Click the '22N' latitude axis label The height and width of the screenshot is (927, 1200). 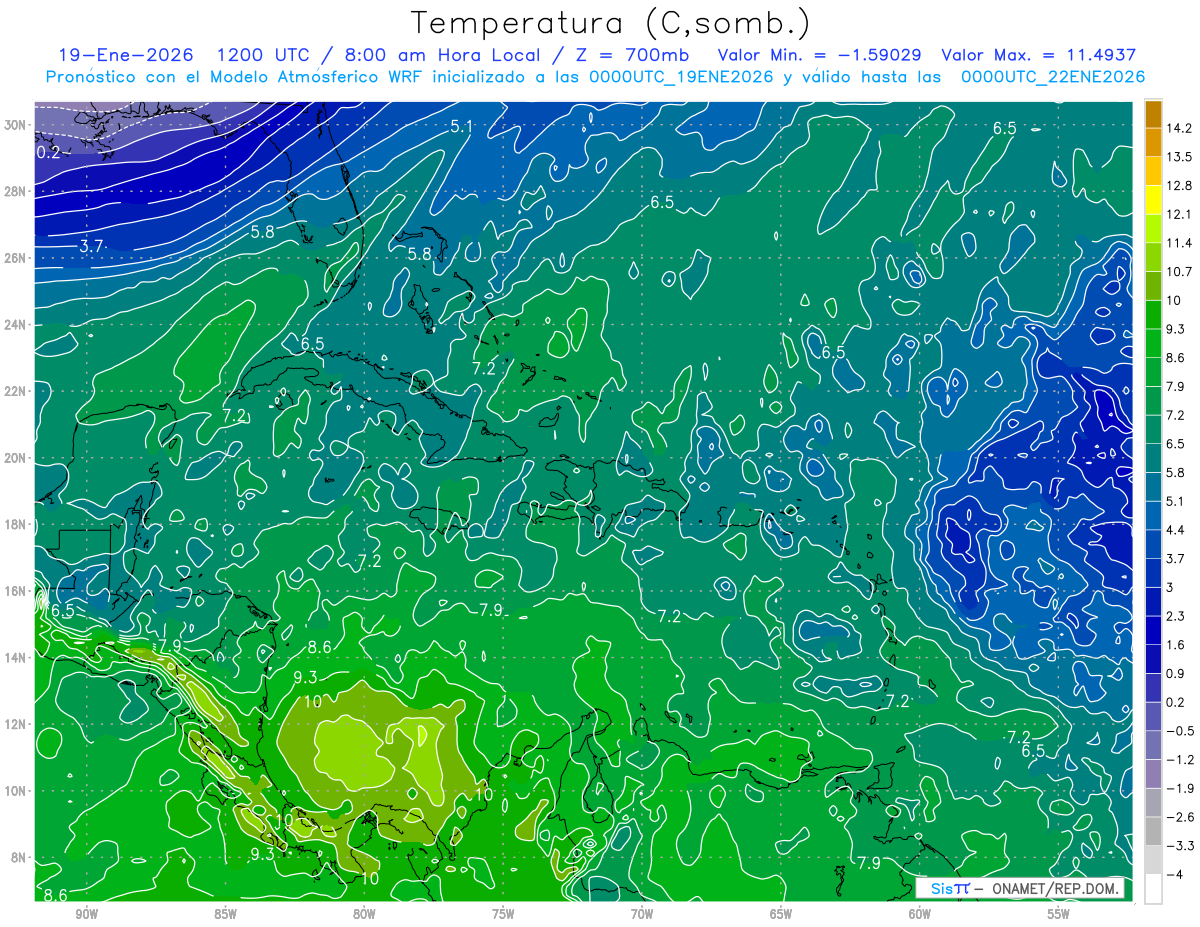(x=16, y=391)
